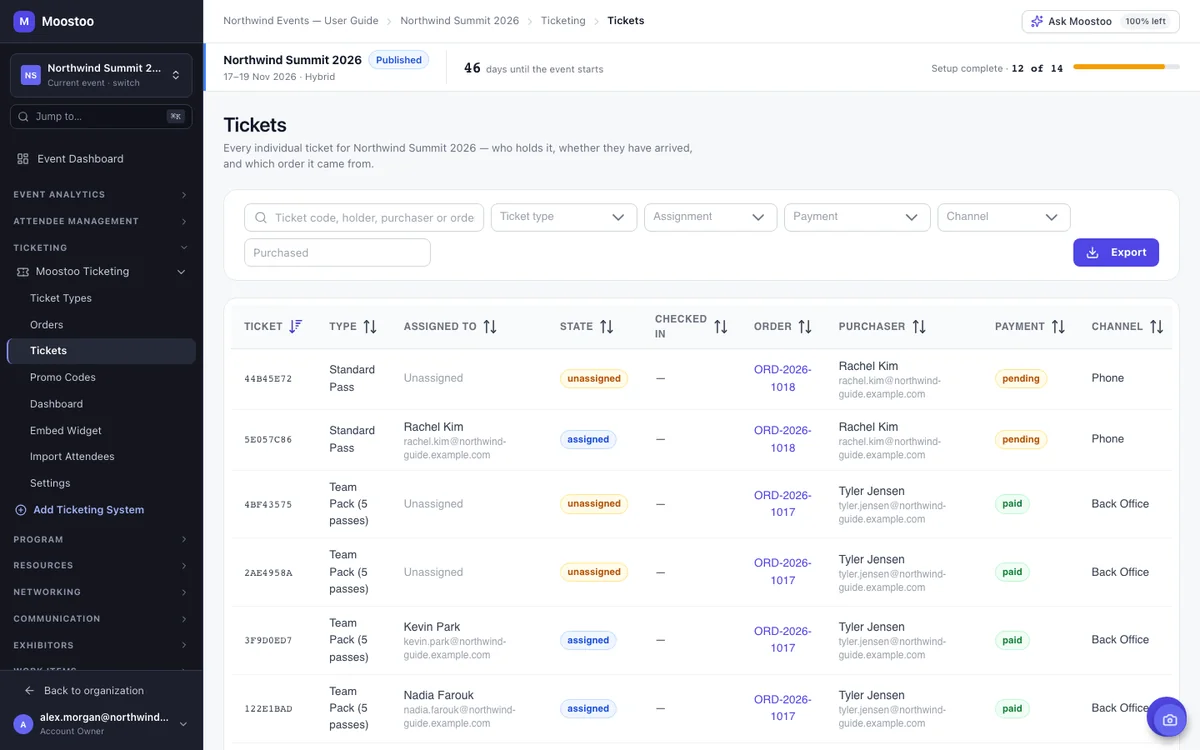Click the sparkle icon in Ask Moostoo
This screenshot has height=750, width=1200.
click(1037, 21)
